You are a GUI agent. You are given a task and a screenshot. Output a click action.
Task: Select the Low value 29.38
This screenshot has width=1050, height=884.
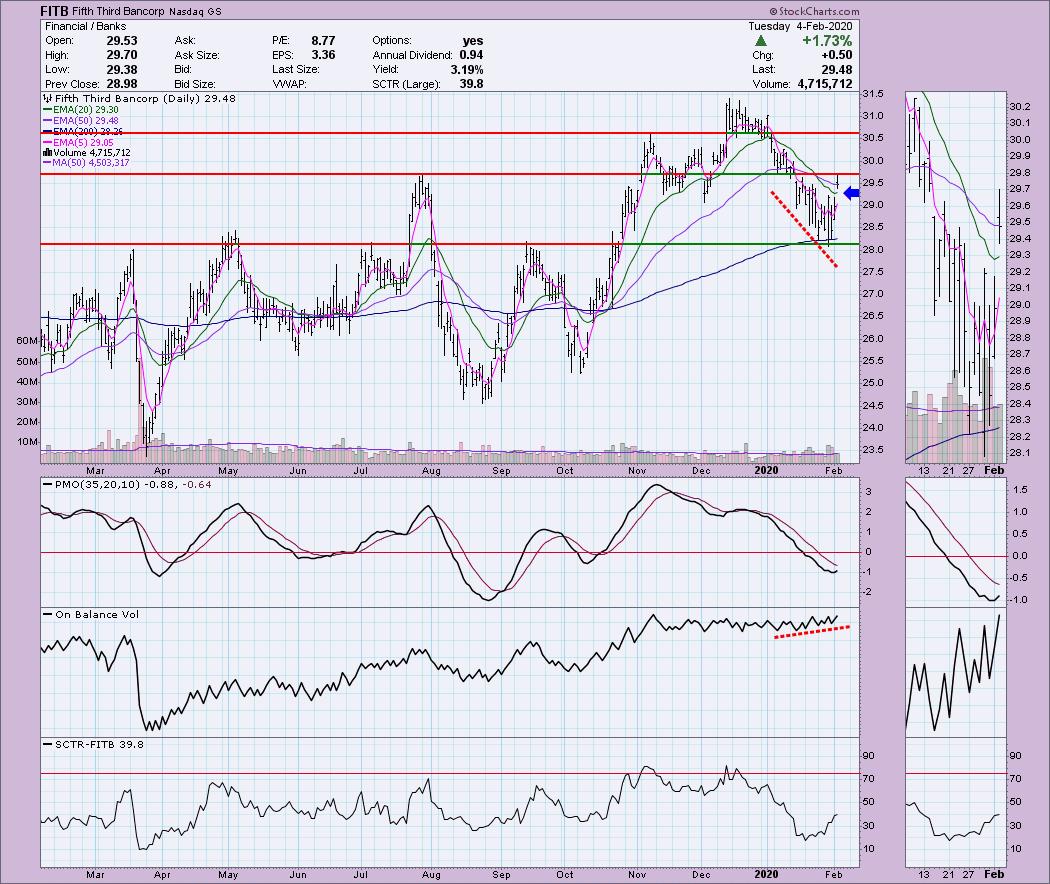[121, 70]
